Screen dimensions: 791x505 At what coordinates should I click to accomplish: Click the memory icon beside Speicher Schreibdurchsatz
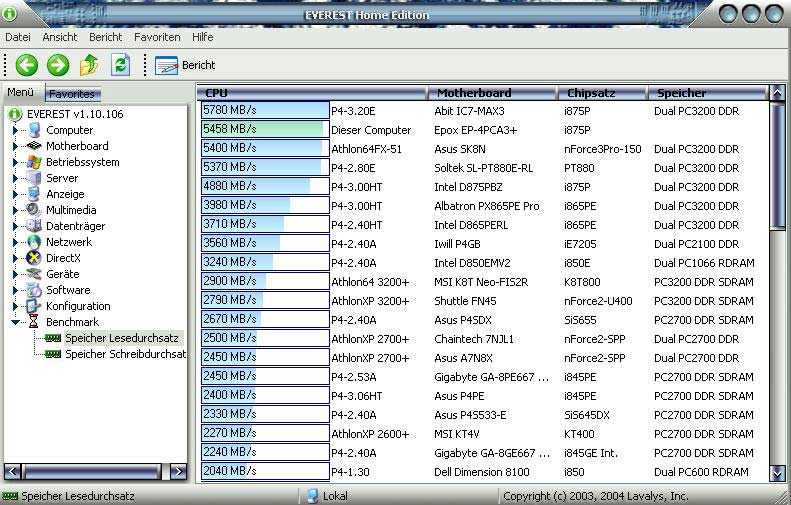click(53, 354)
